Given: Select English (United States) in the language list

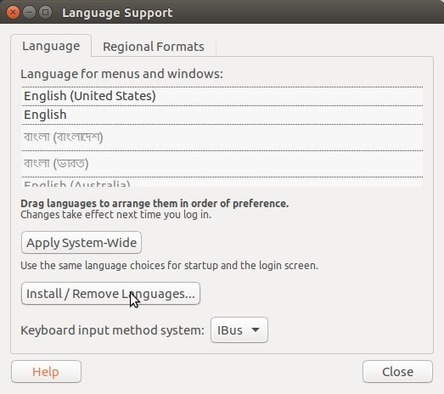Looking at the screenshot, I should click(x=222, y=96).
